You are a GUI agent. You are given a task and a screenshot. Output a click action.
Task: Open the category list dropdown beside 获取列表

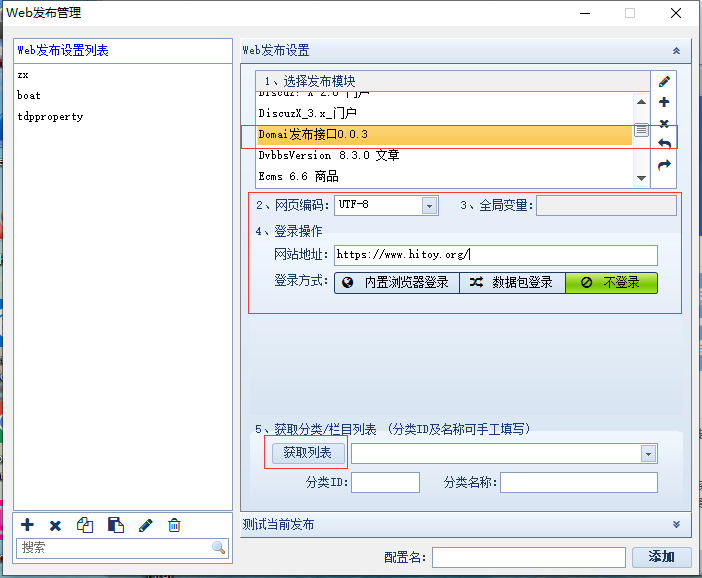[x=649, y=454]
